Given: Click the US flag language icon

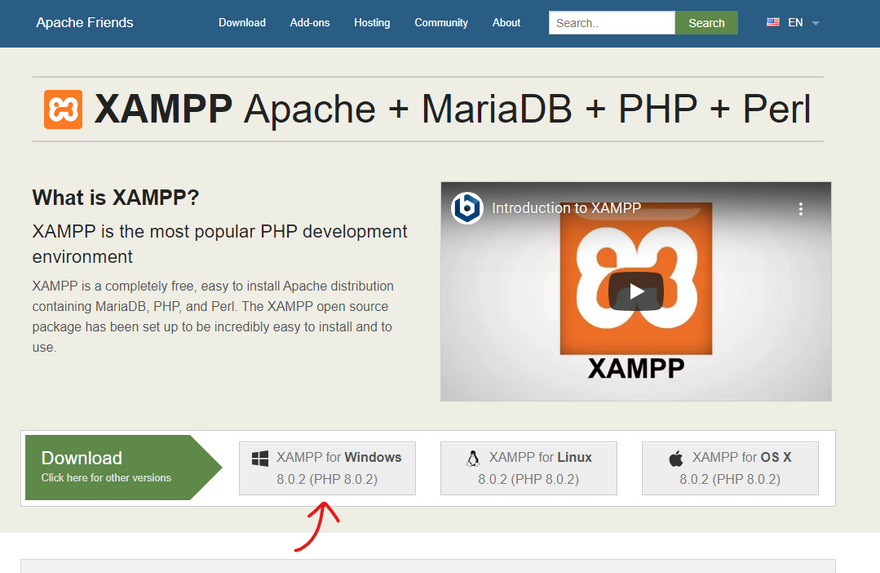Looking at the screenshot, I should click(x=773, y=22).
